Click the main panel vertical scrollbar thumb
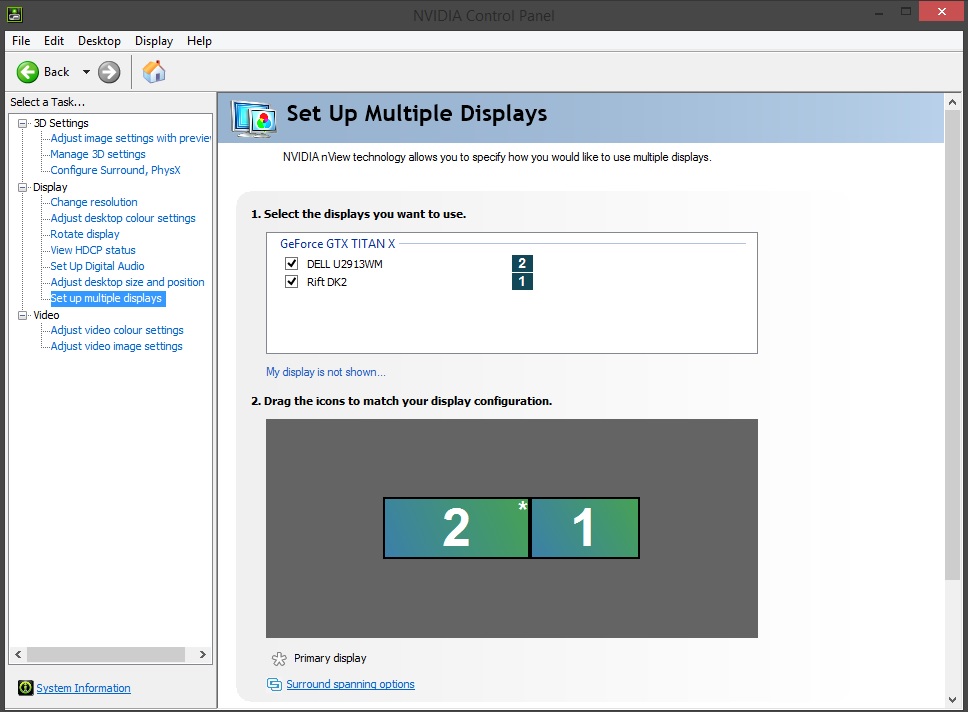 (953, 345)
